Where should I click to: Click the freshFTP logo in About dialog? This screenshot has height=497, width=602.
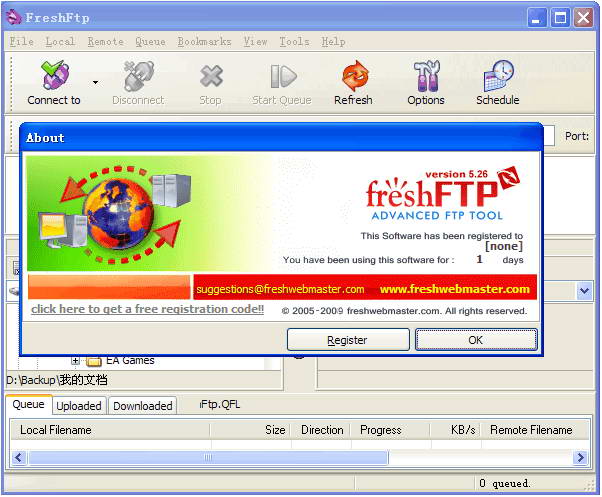click(x=442, y=192)
